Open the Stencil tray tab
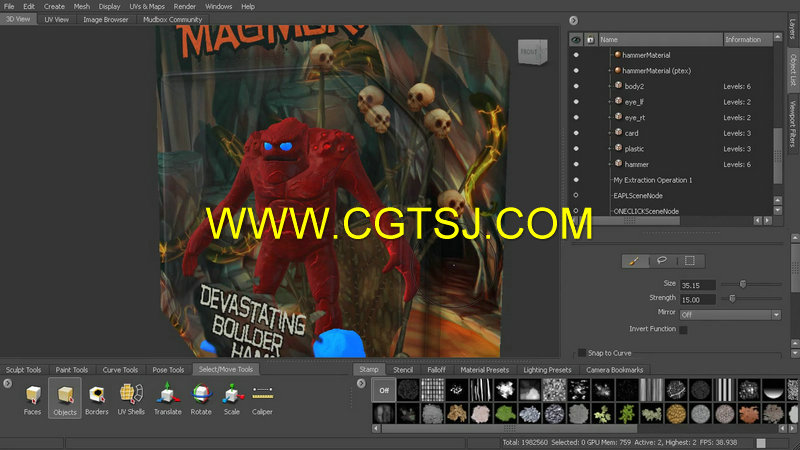The height and width of the screenshot is (450, 800). point(403,369)
